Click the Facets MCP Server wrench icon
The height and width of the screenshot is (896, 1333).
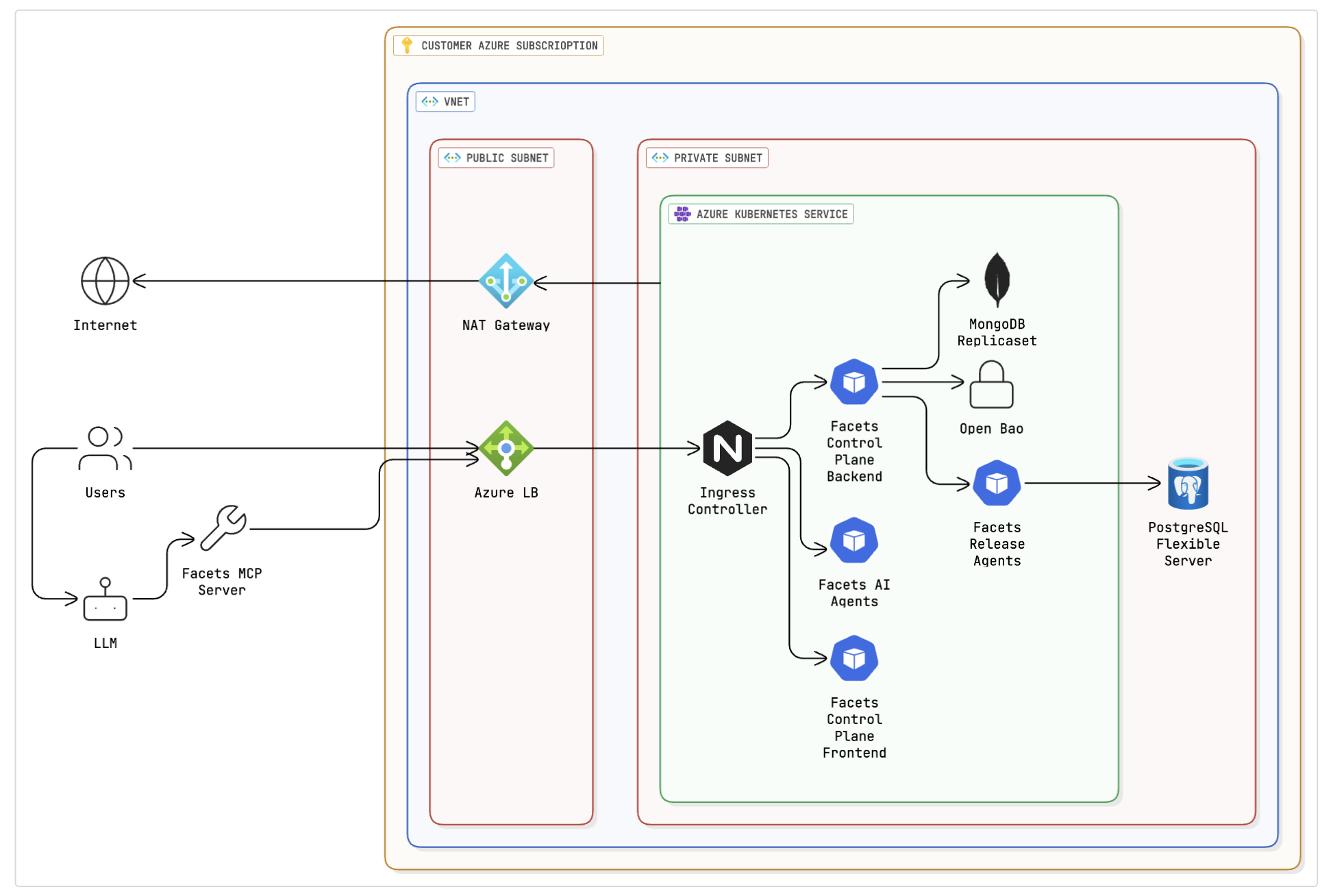tap(223, 528)
